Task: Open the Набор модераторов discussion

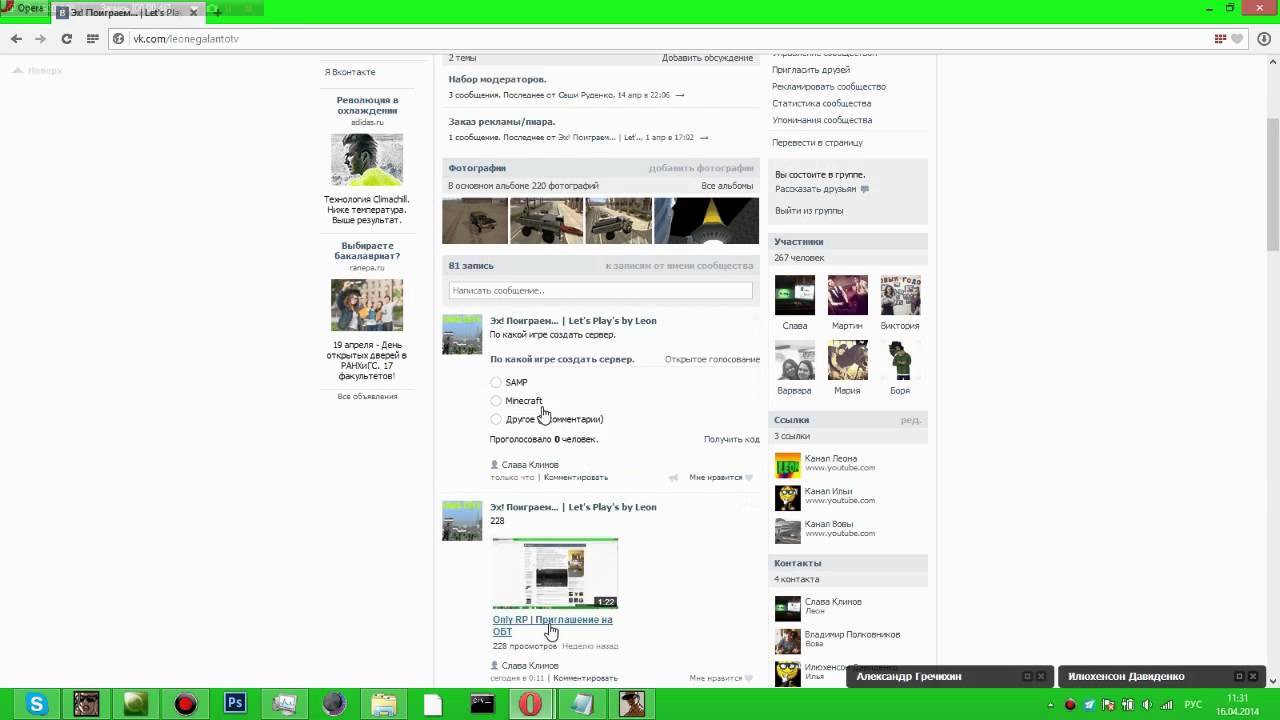Action: coord(497,79)
